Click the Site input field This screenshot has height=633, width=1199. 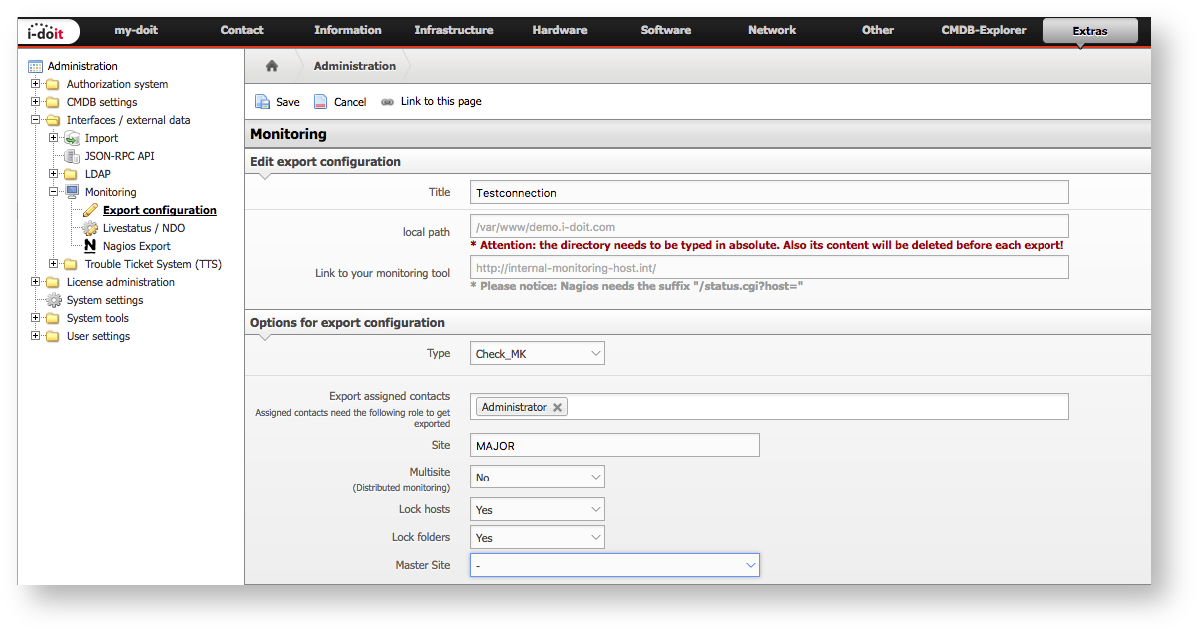click(615, 446)
